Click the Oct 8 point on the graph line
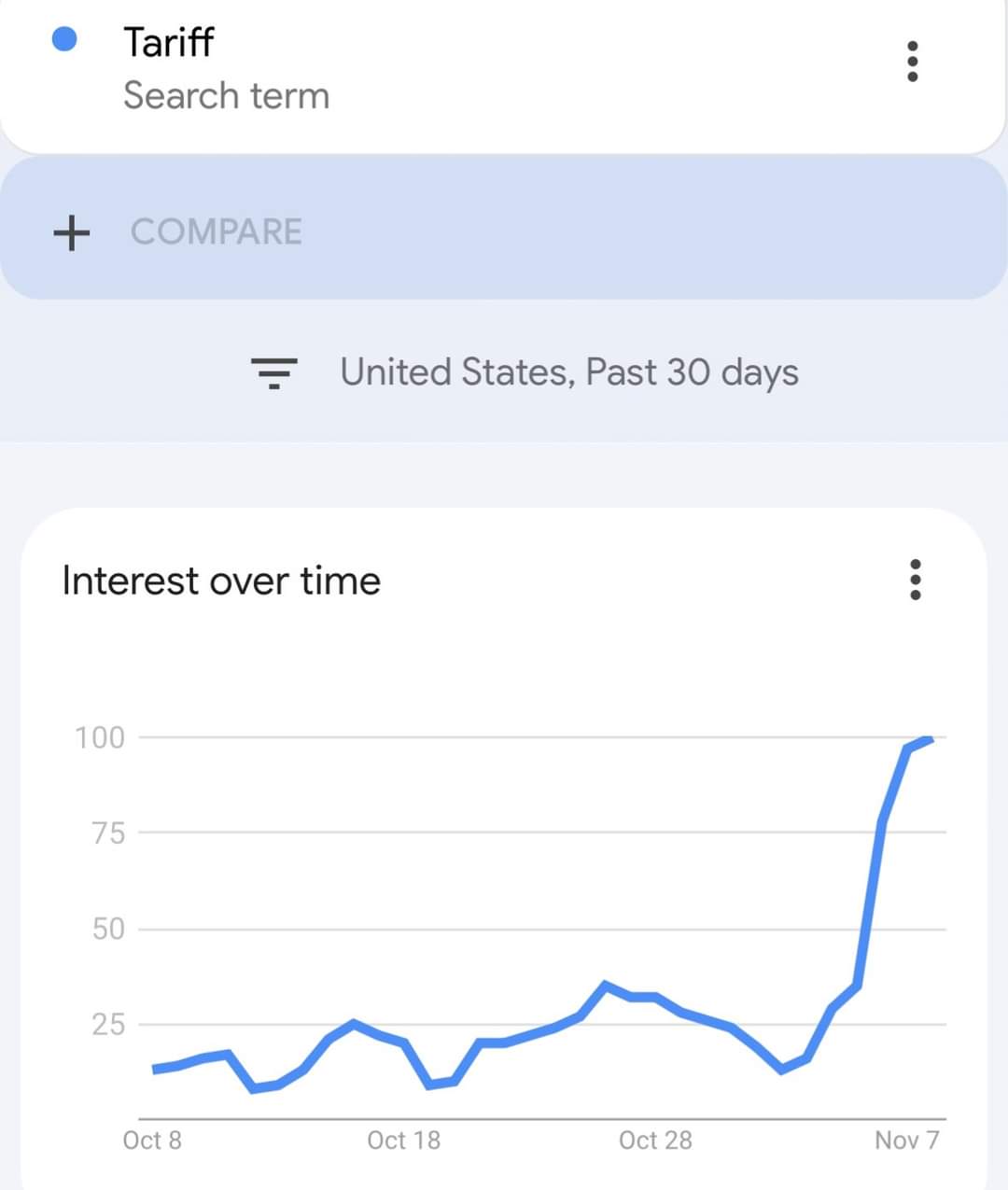The width and height of the screenshot is (1008, 1190). tap(154, 1069)
